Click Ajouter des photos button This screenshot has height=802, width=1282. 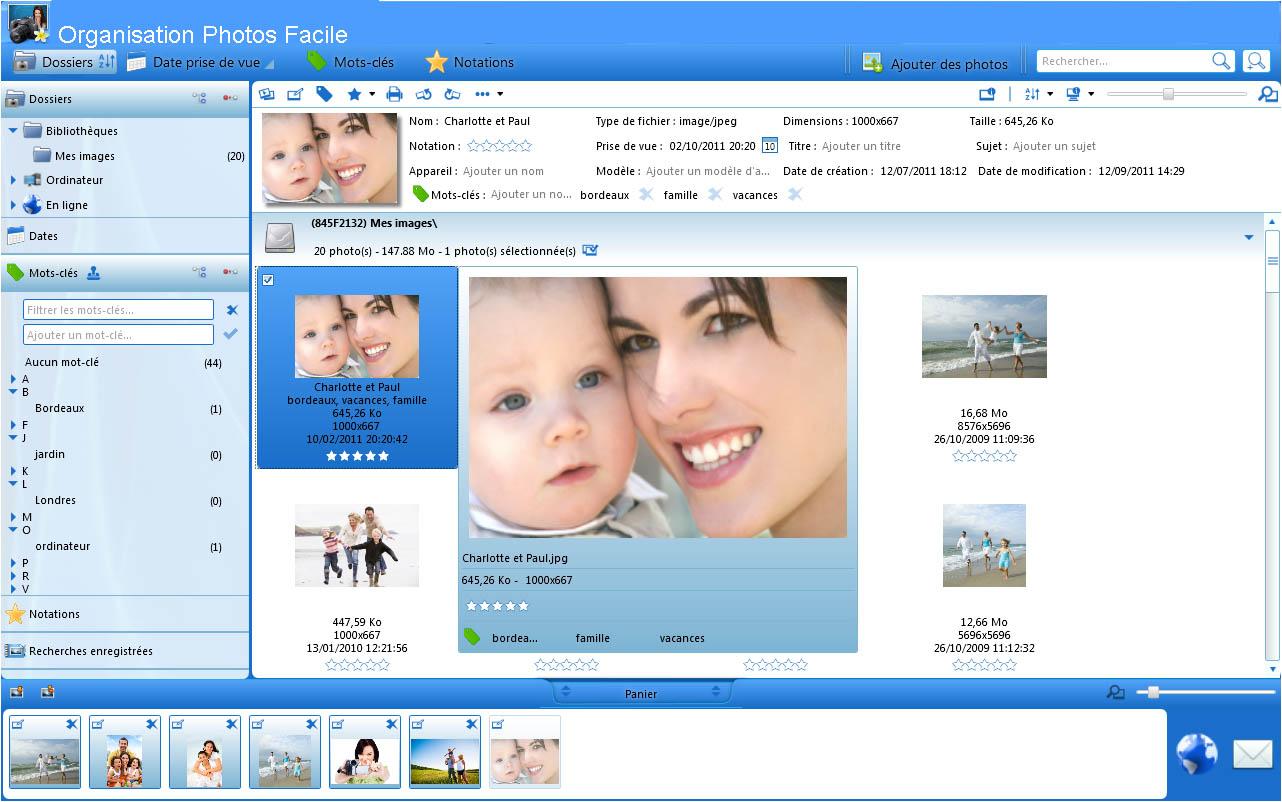point(935,63)
